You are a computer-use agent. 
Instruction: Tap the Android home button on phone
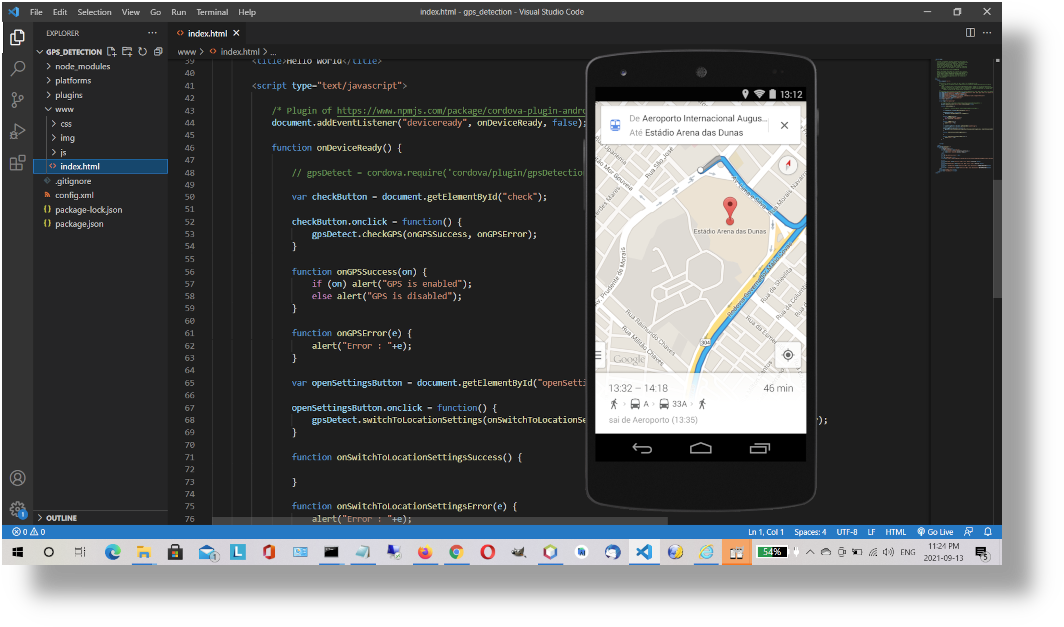(x=700, y=448)
